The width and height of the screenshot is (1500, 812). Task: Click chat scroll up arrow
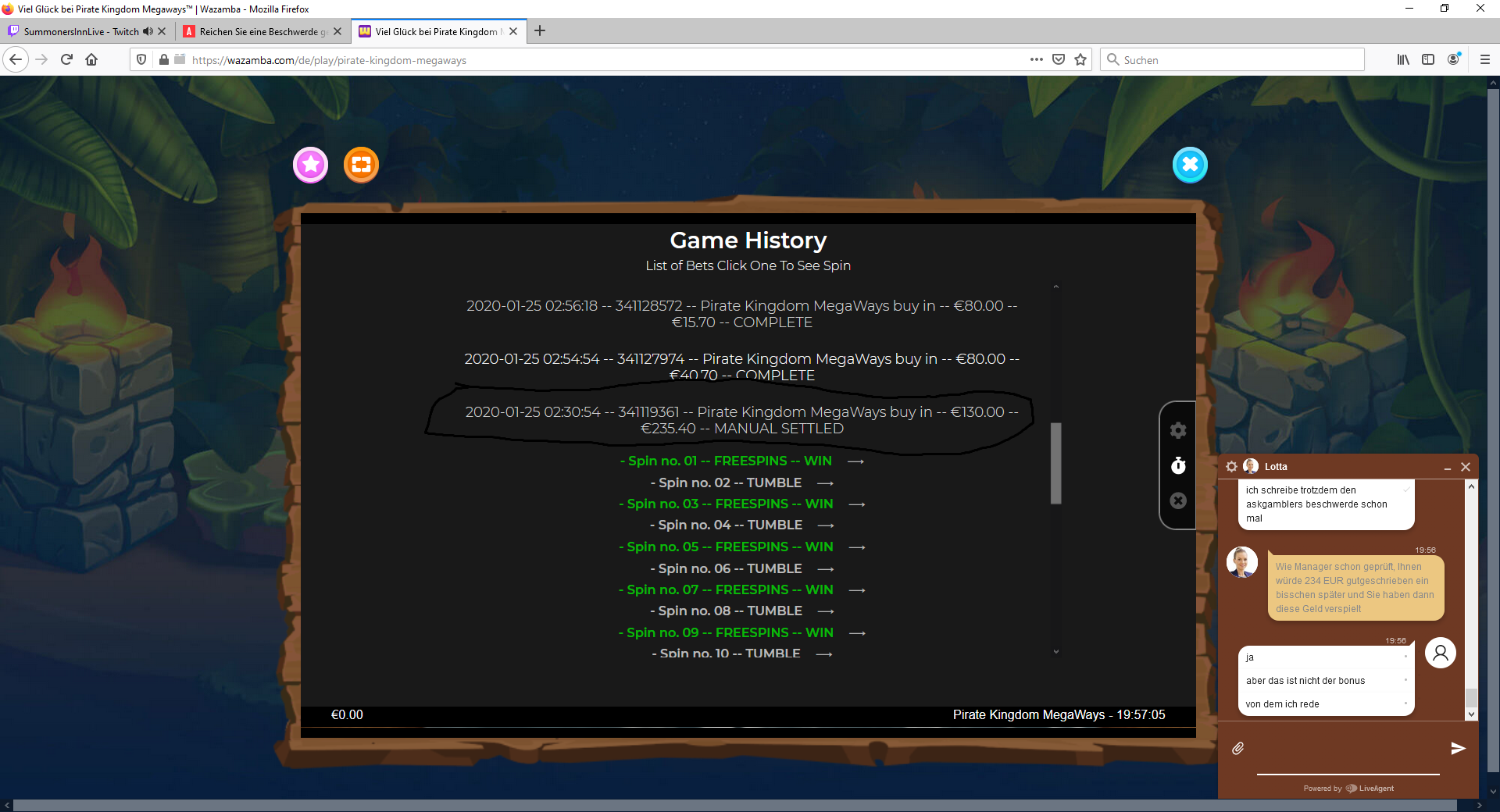(1471, 486)
